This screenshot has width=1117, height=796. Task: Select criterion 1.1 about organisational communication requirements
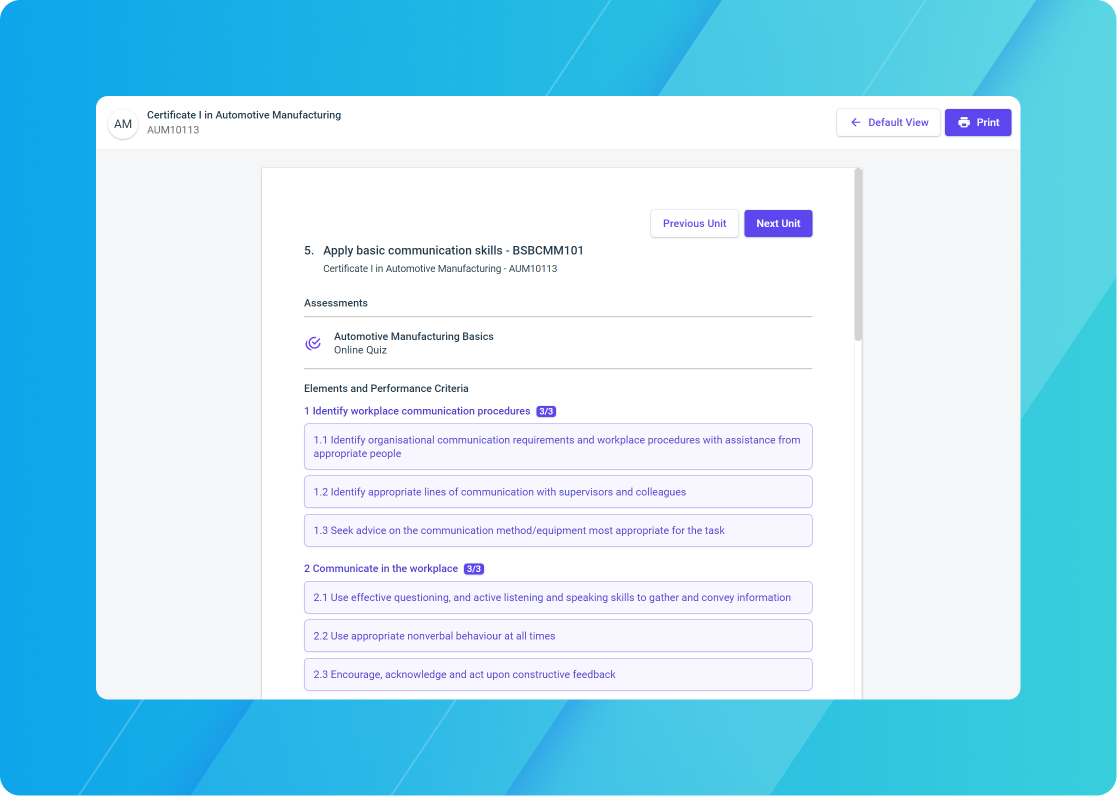tap(558, 447)
